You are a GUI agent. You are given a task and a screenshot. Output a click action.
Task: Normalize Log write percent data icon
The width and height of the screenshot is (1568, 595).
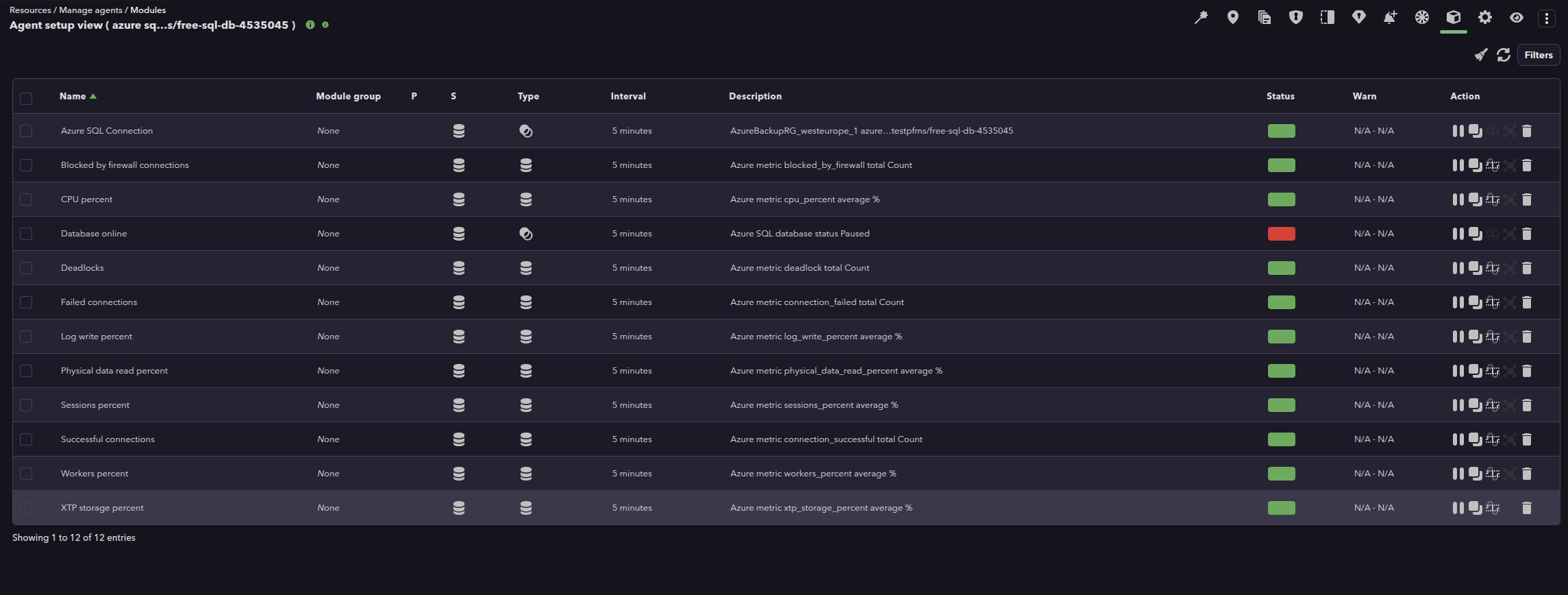click(1493, 337)
